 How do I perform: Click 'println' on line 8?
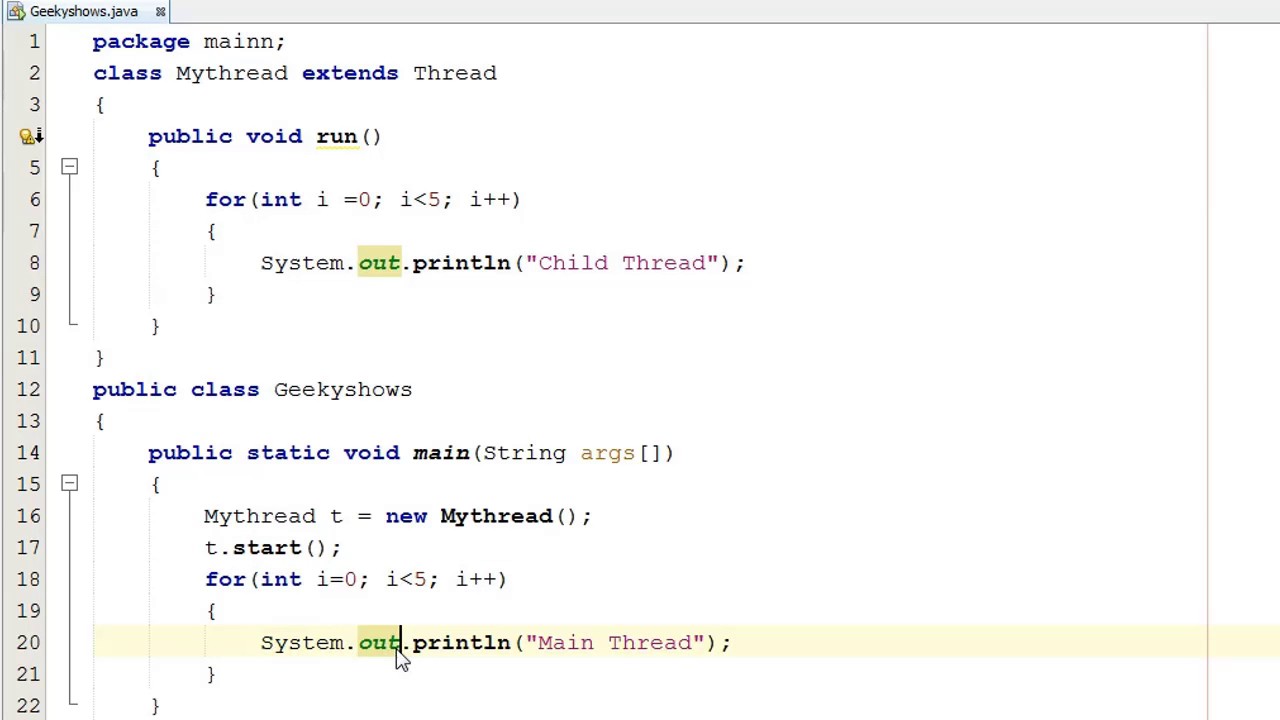click(461, 263)
